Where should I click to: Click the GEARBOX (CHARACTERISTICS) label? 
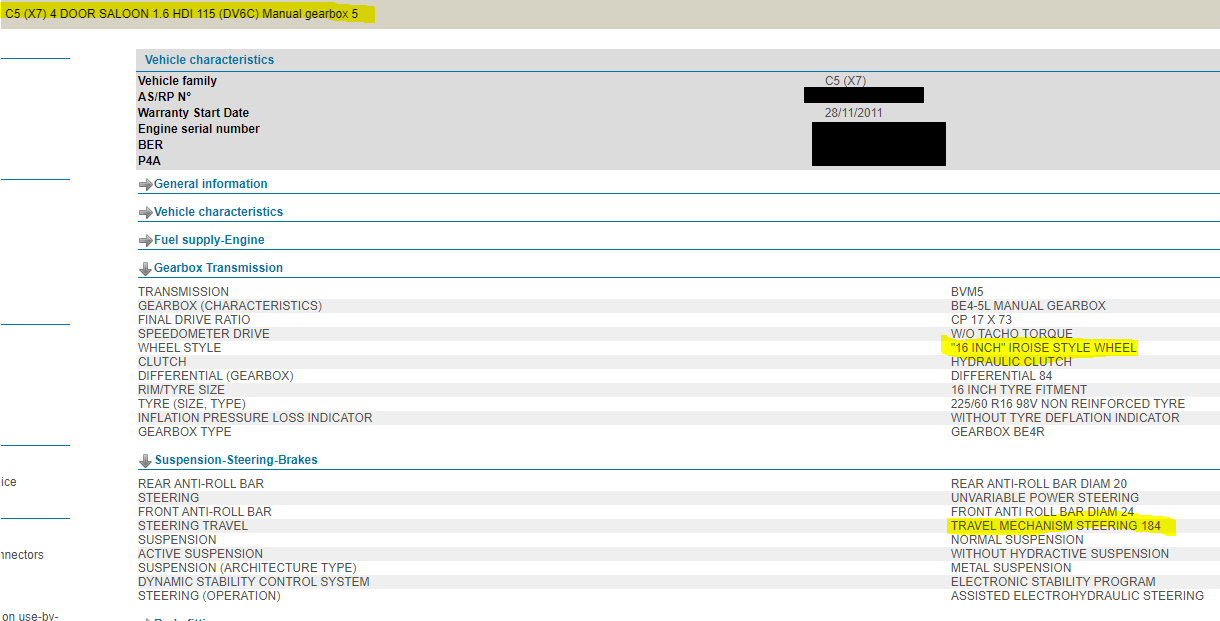pyautogui.click(x=230, y=306)
